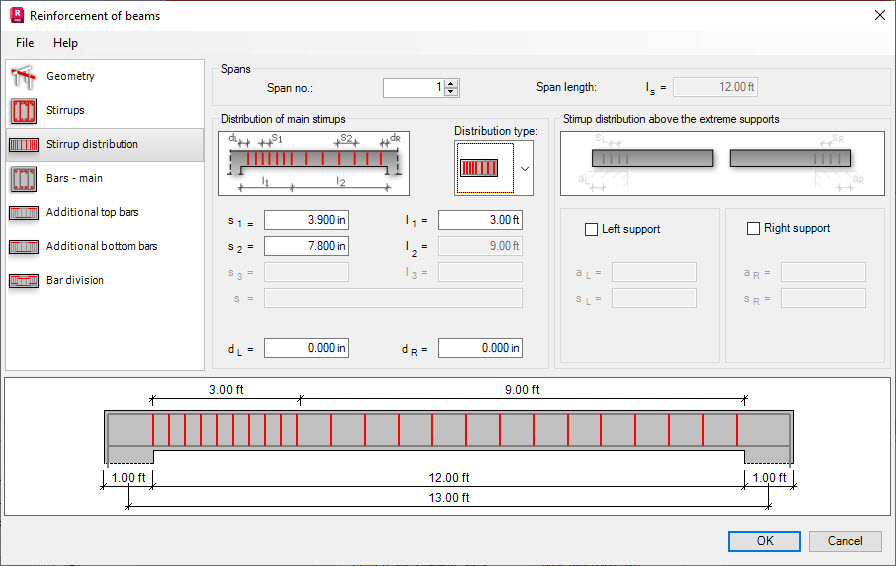
Task: Open Additional bottom bars page
Action: click(x=102, y=246)
